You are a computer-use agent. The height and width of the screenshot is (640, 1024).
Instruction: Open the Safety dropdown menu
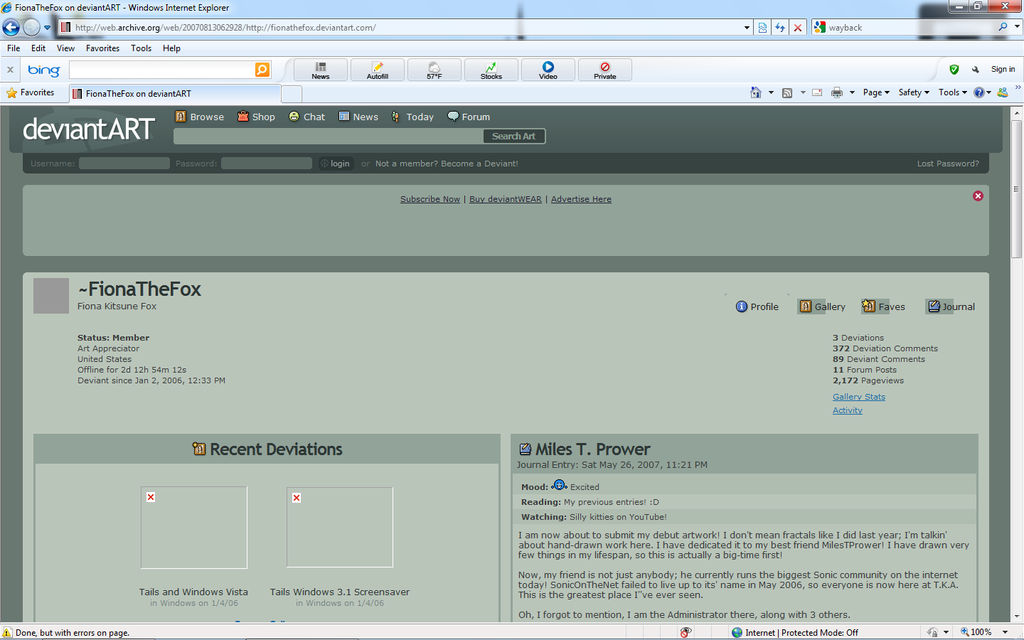coord(914,93)
